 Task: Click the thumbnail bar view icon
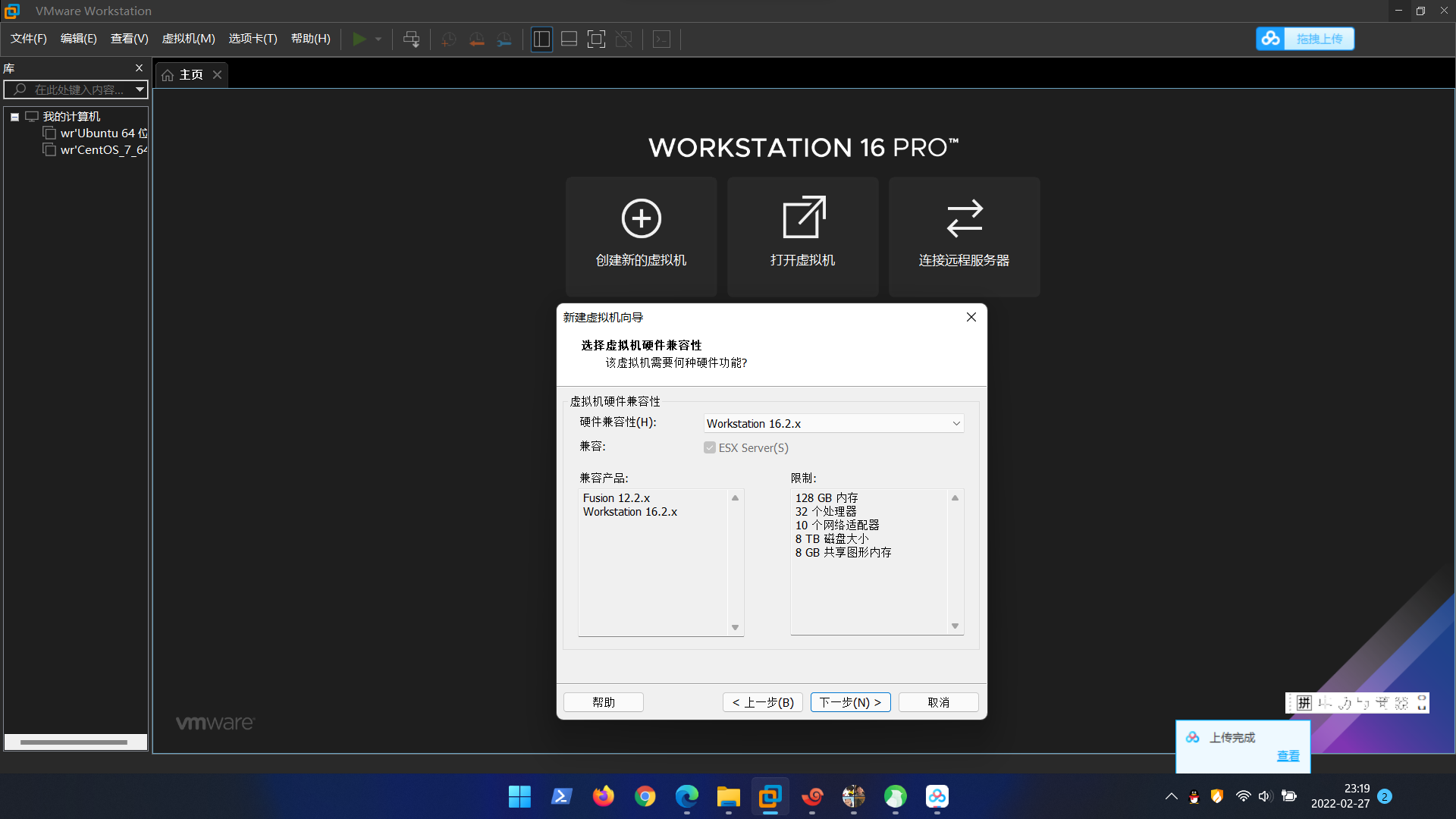tap(569, 39)
